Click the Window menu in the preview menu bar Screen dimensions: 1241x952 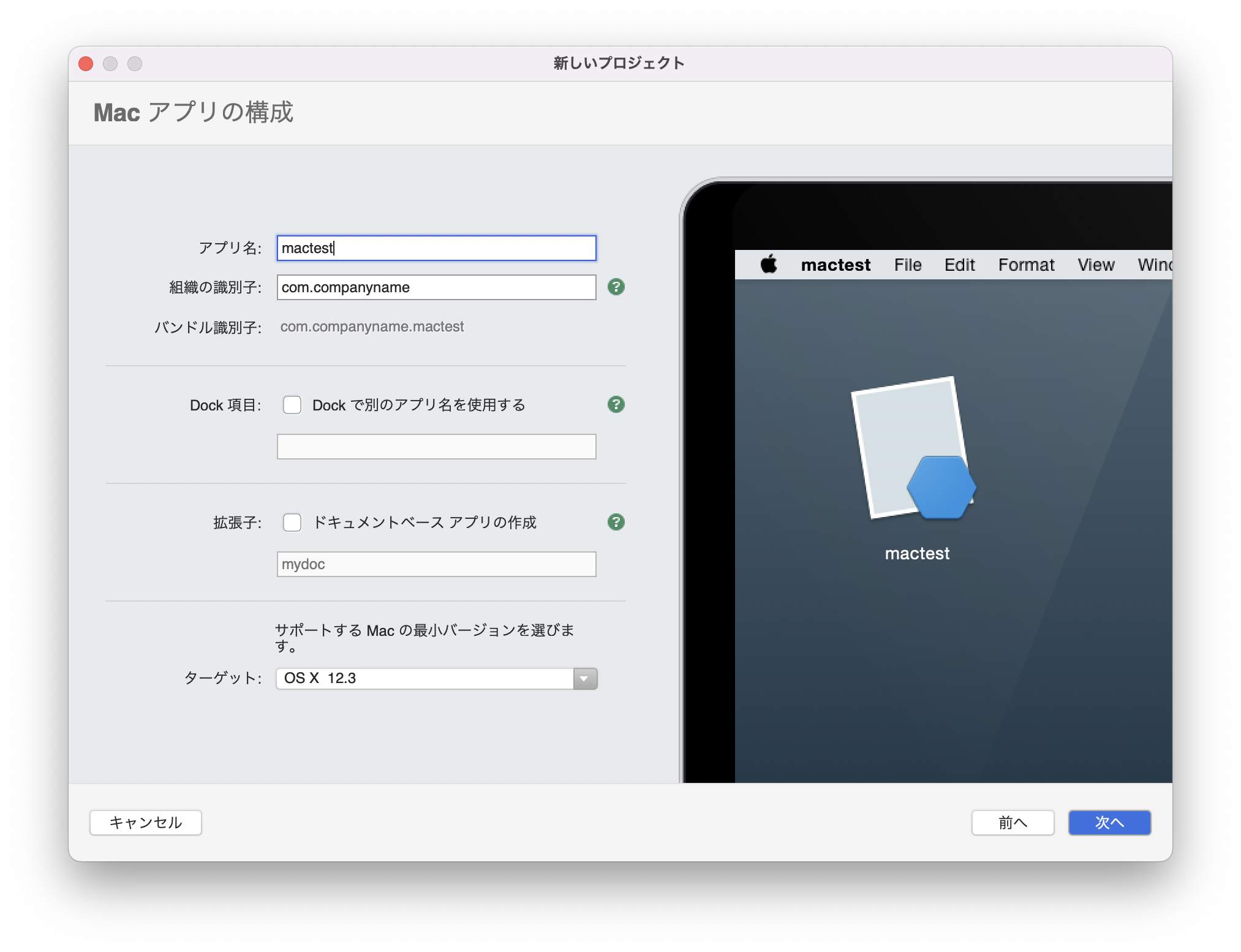1155,265
